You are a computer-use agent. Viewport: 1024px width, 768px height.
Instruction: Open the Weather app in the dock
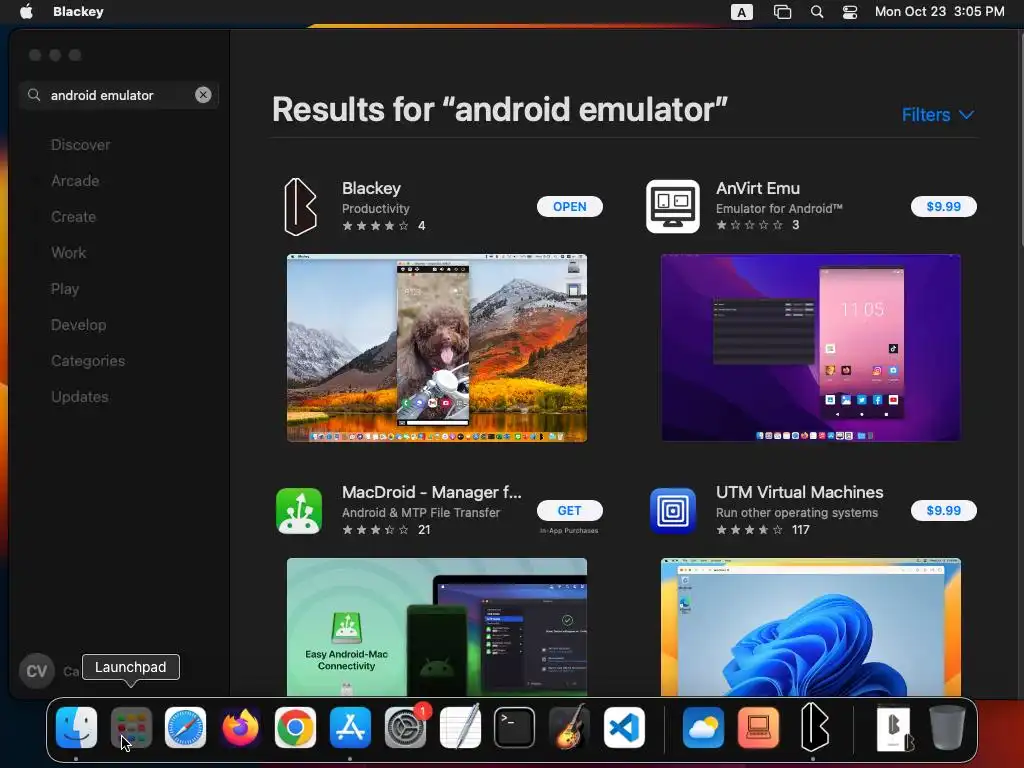703,727
